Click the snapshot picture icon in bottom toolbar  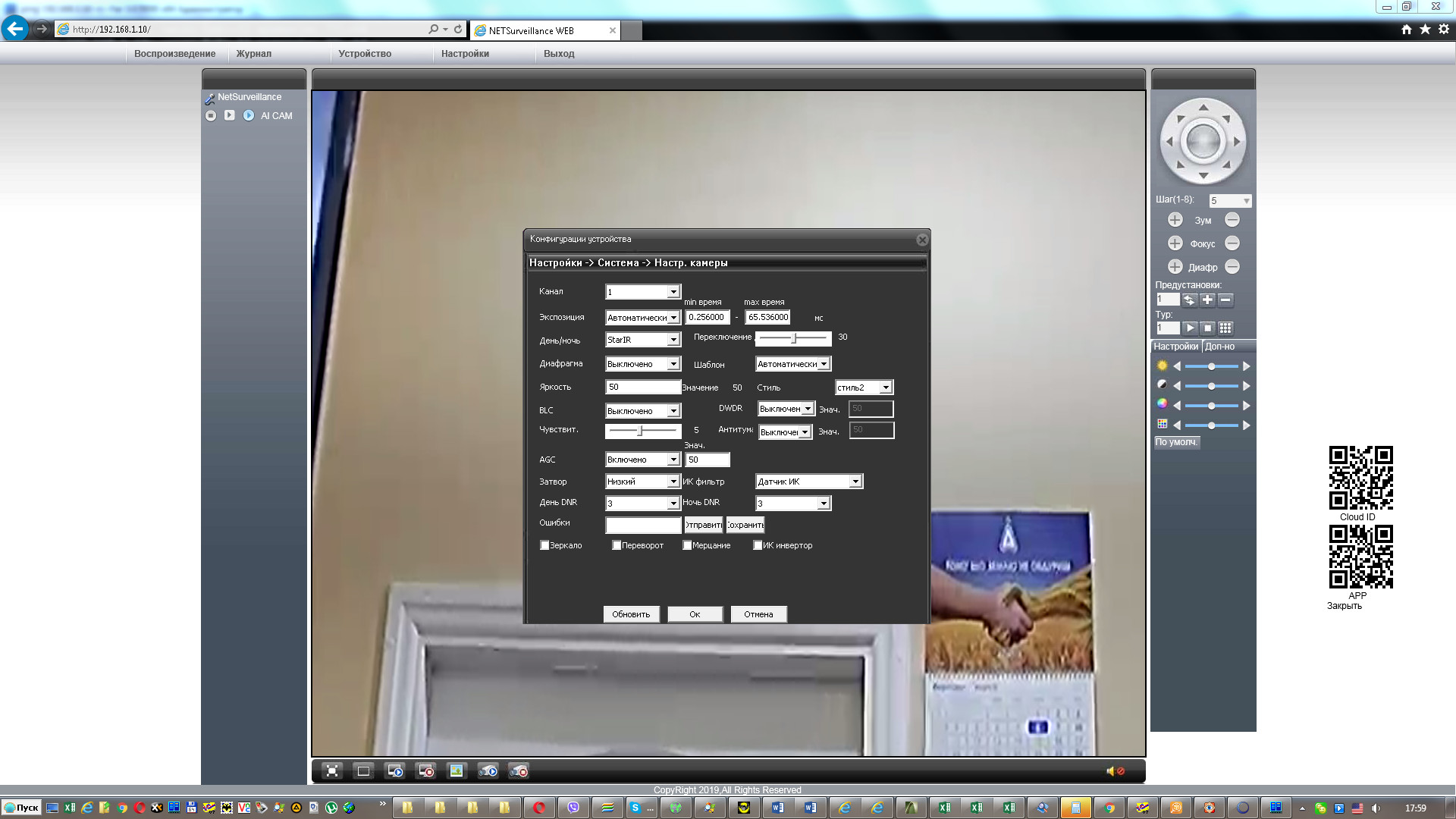[456, 771]
